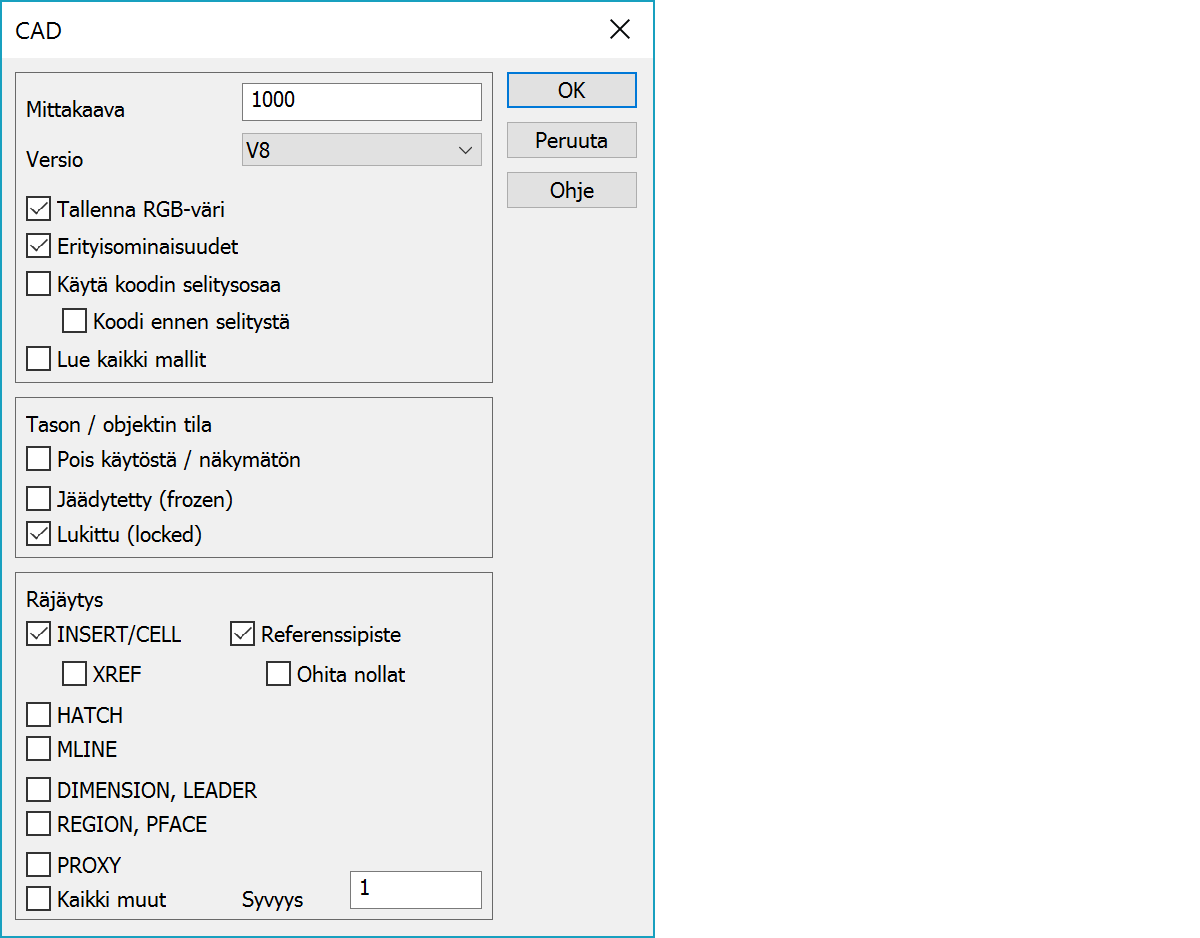The height and width of the screenshot is (938, 1200).
Task: Click the Syvyys depth input field
Action: click(415, 889)
